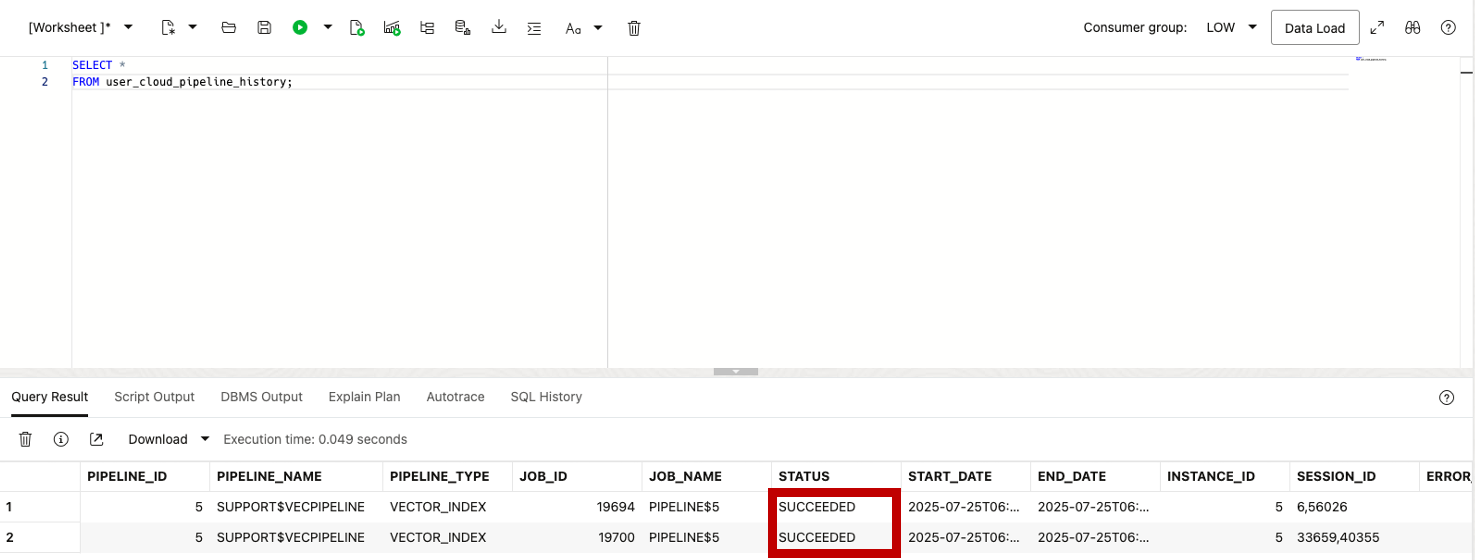
Task: Click line number 2 in editor
Action: (x=45, y=82)
